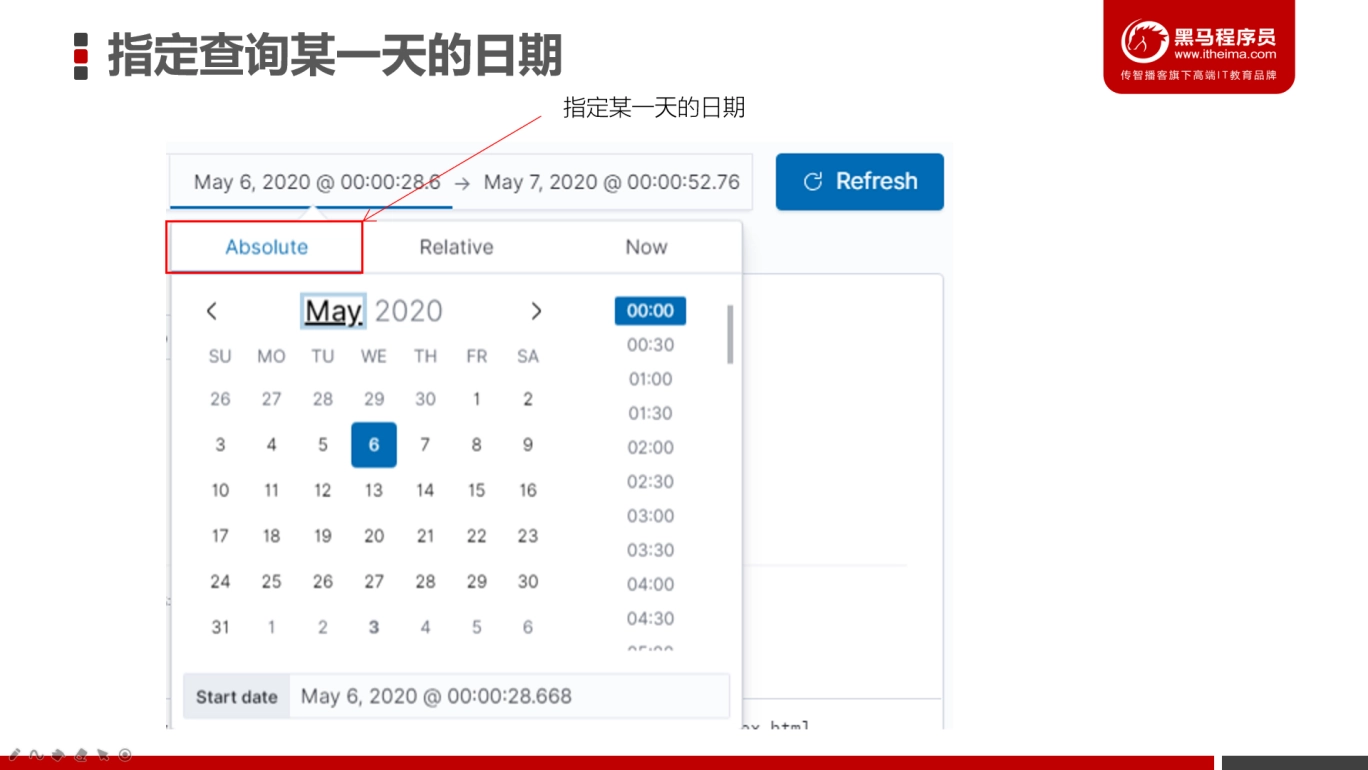Select the 03:30 time option

(650, 550)
